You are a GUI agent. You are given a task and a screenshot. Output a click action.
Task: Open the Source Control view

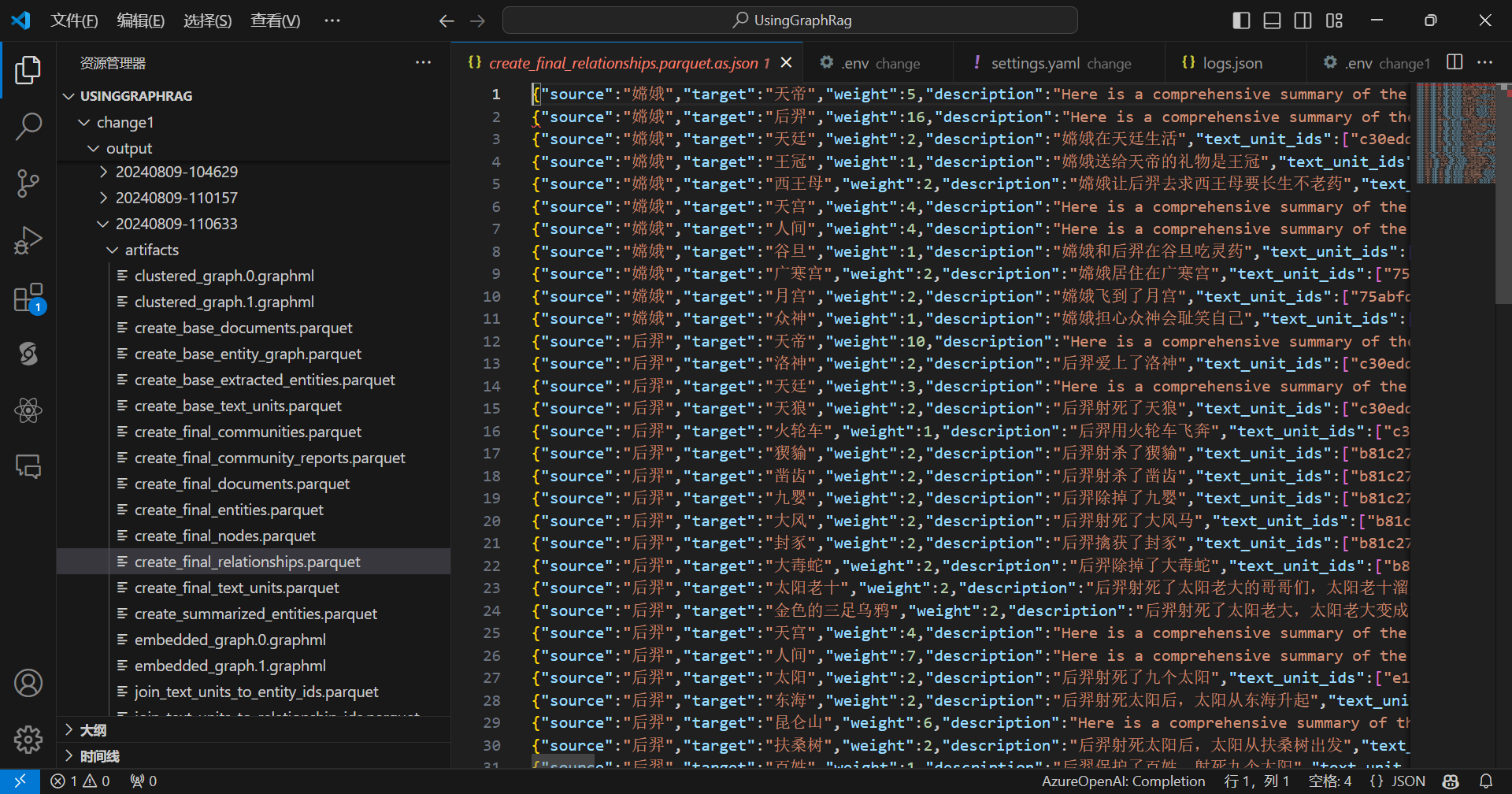[28, 184]
